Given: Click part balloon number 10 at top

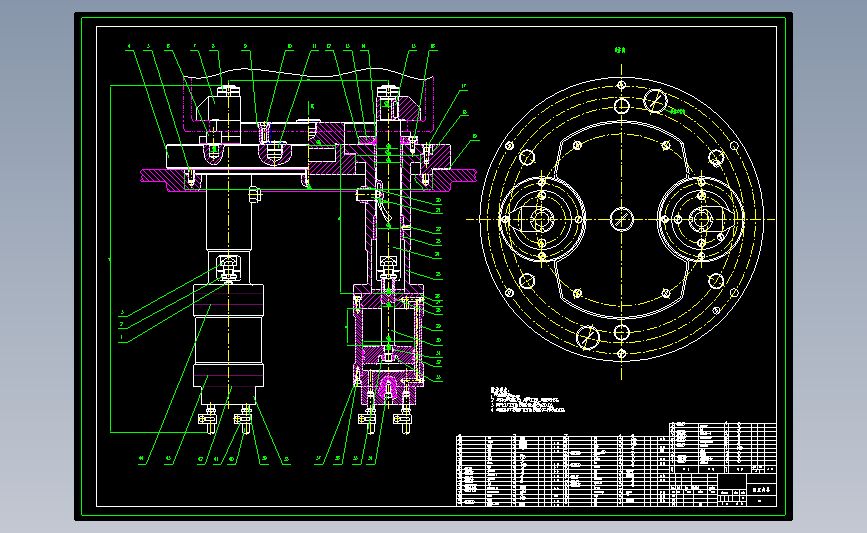Looking at the screenshot, I should point(289,47).
